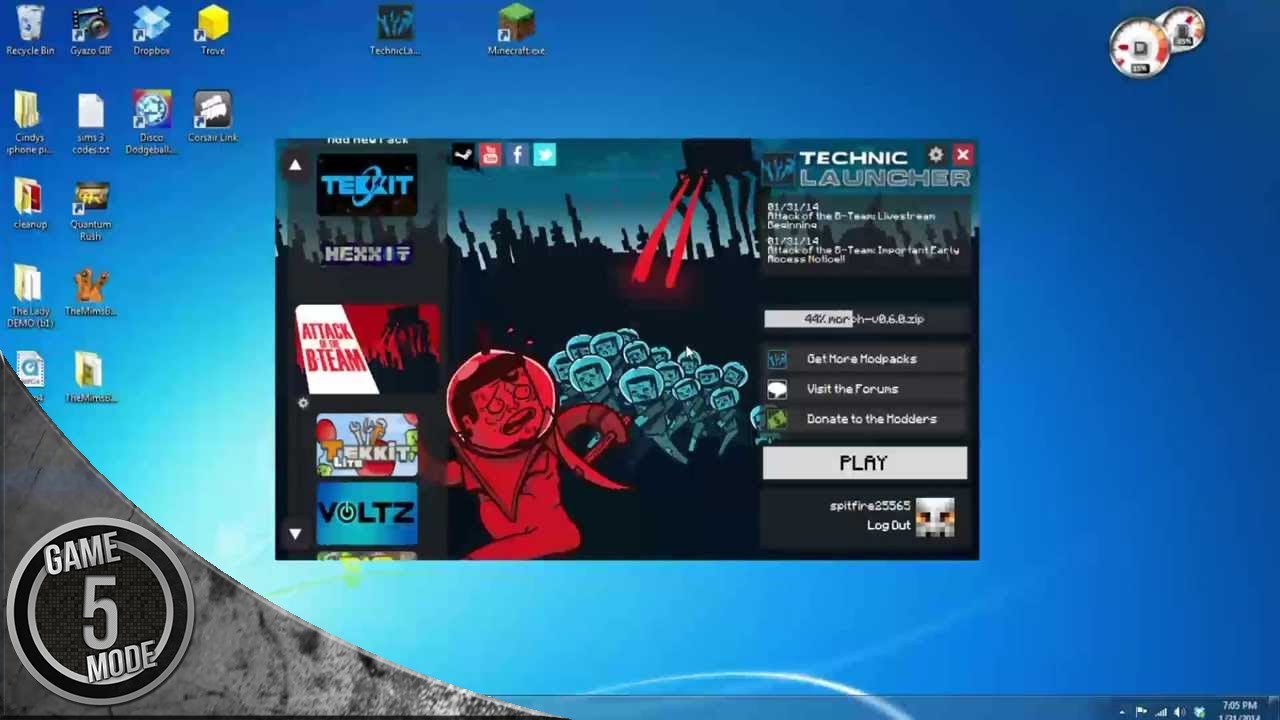Viewport: 1280px width, 720px height.
Task: Select the cleanup folder icon
Action: tap(30, 205)
